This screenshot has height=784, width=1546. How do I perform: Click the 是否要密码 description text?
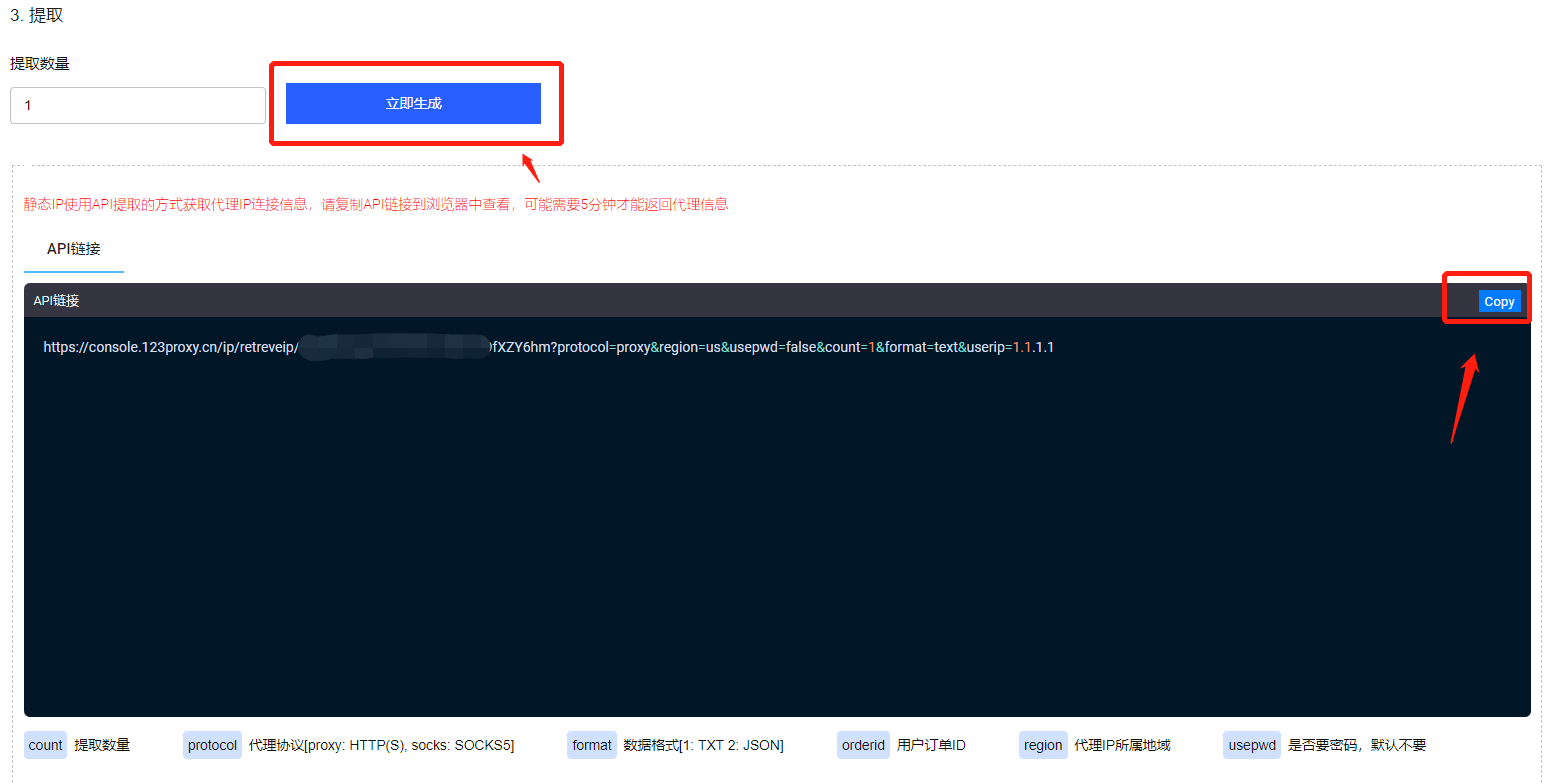click(x=1356, y=745)
